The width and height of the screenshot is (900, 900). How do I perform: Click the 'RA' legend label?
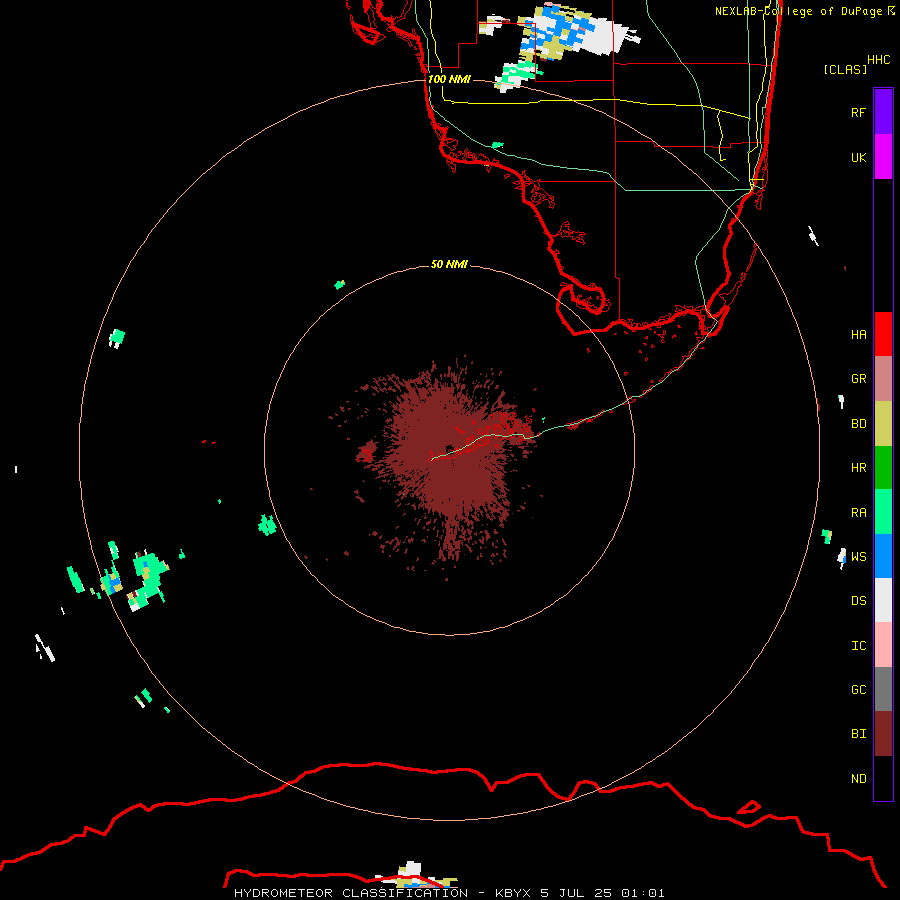858,513
